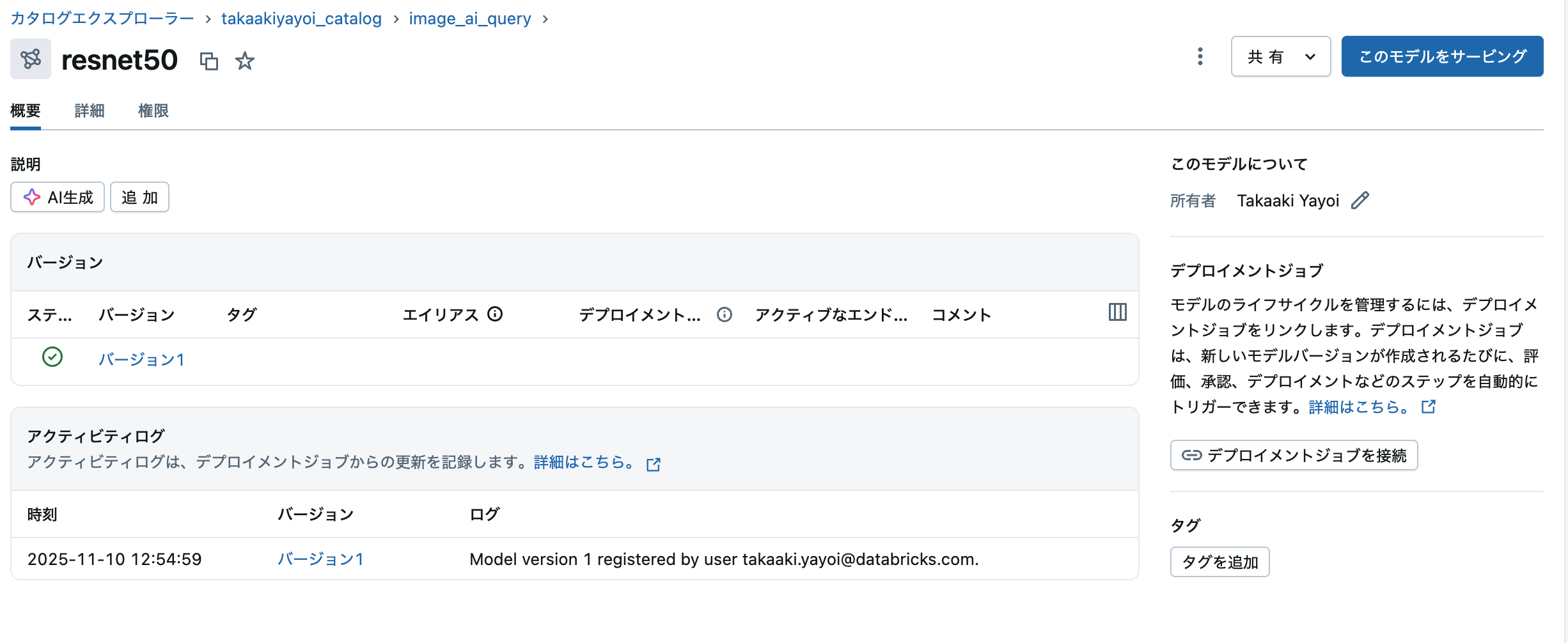Open the column customization icon on versions table
This screenshot has height=643, width=1568.
(1117, 313)
